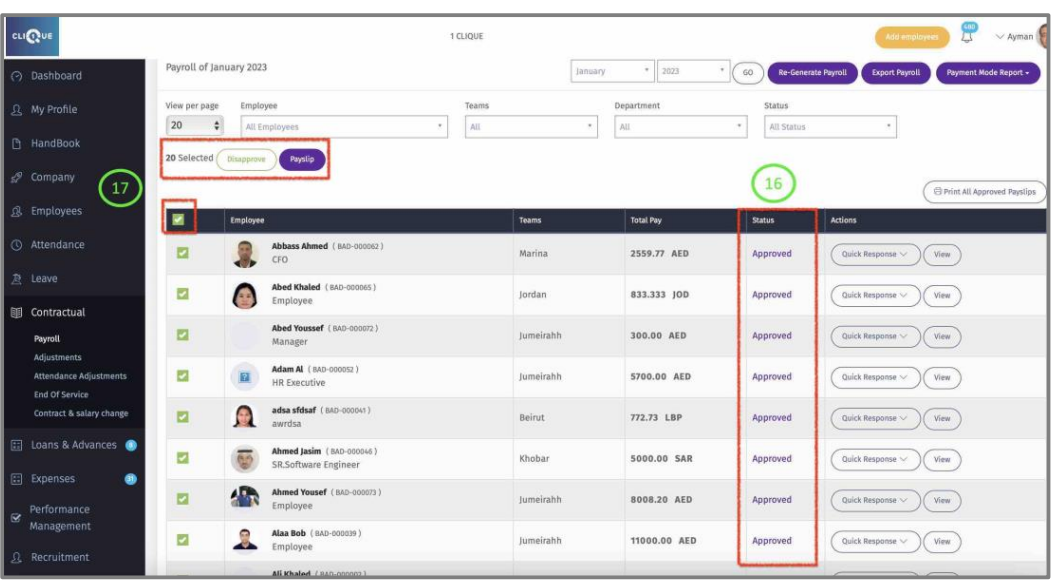Open the All Employees dropdown filter
1059x586 pixels.
(343, 127)
